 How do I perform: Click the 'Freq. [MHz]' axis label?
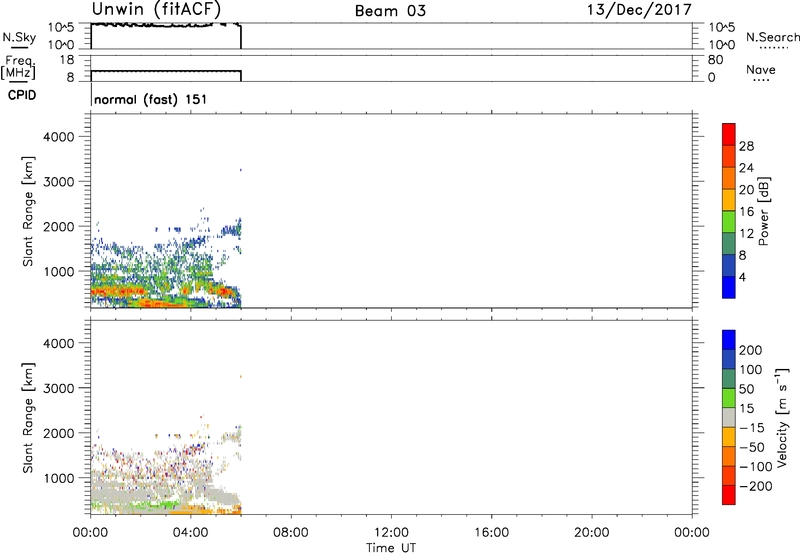pyautogui.click(x=18, y=68)
